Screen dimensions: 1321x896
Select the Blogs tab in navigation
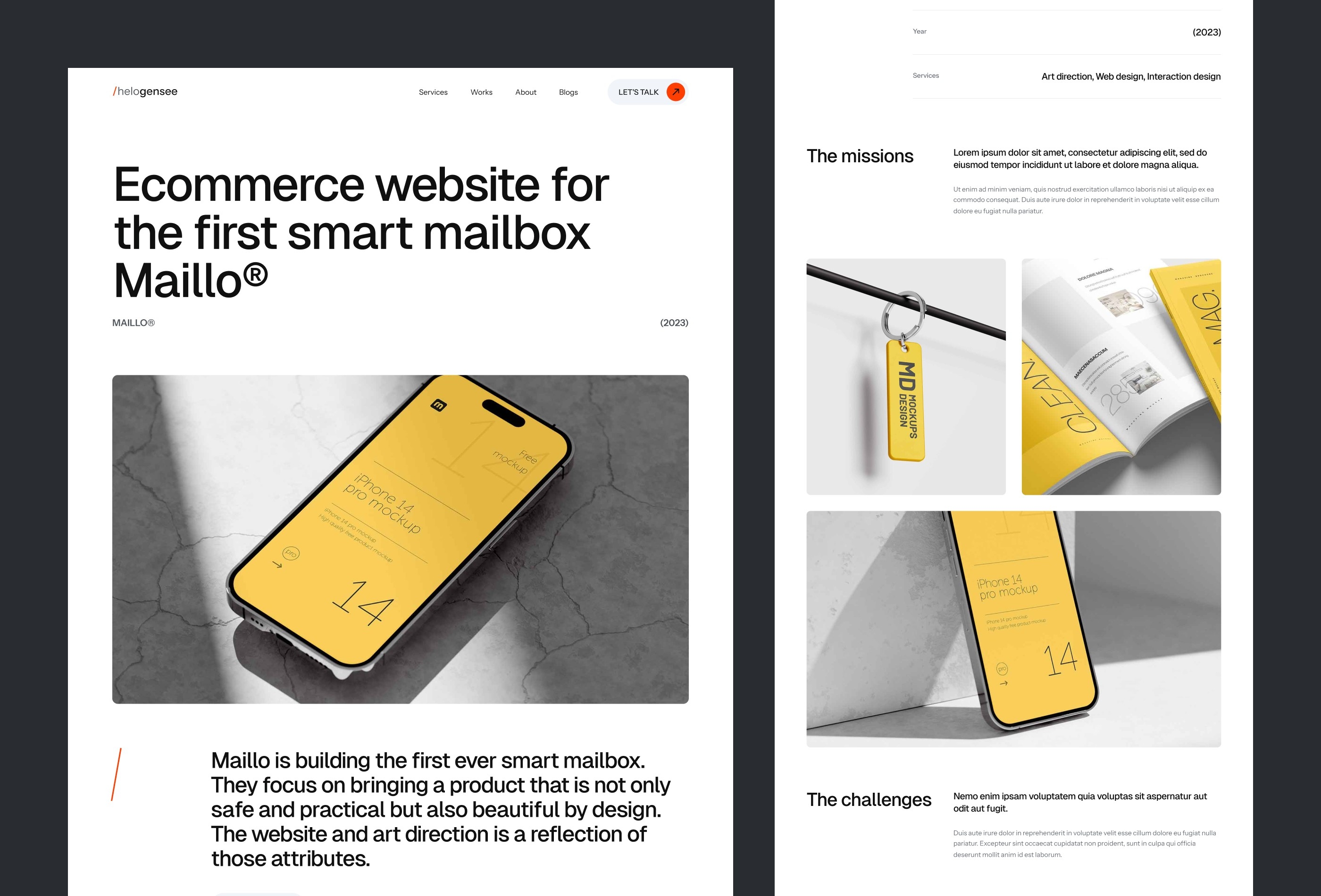568,92
